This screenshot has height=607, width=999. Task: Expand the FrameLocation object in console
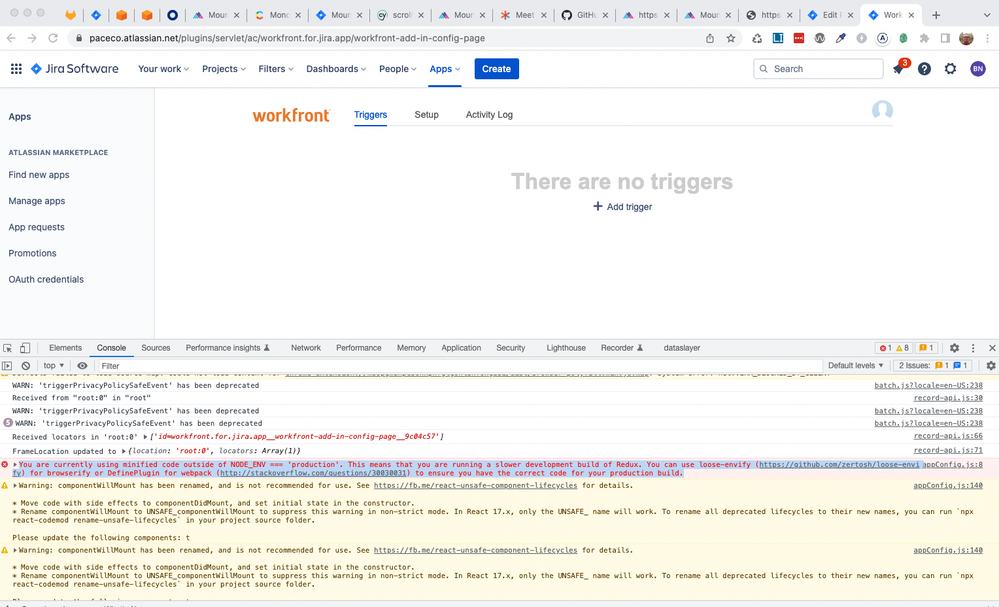[x=124, y=451]
